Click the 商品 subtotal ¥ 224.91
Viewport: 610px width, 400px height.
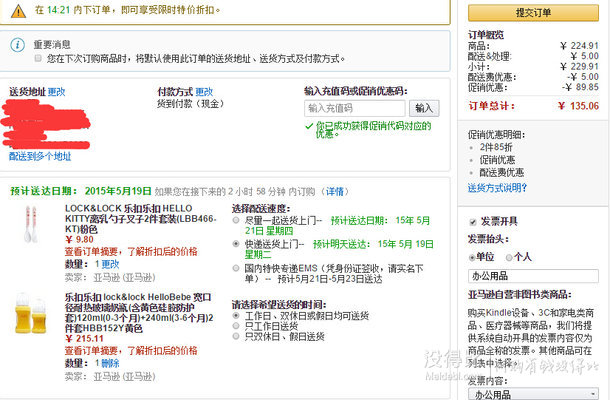click(x=579, y=46)
